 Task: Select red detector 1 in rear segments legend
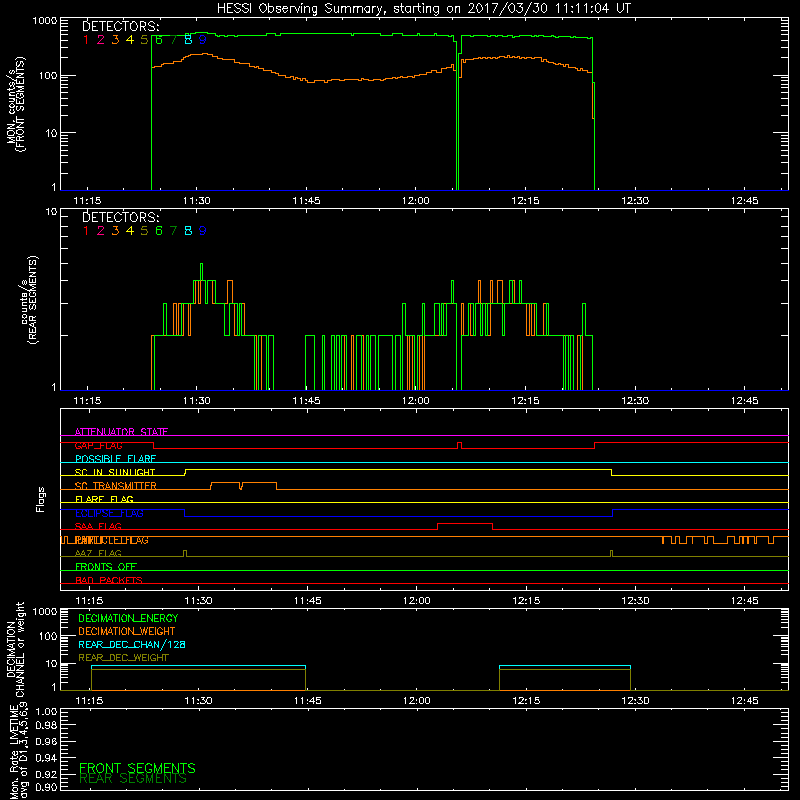point(86,231)
